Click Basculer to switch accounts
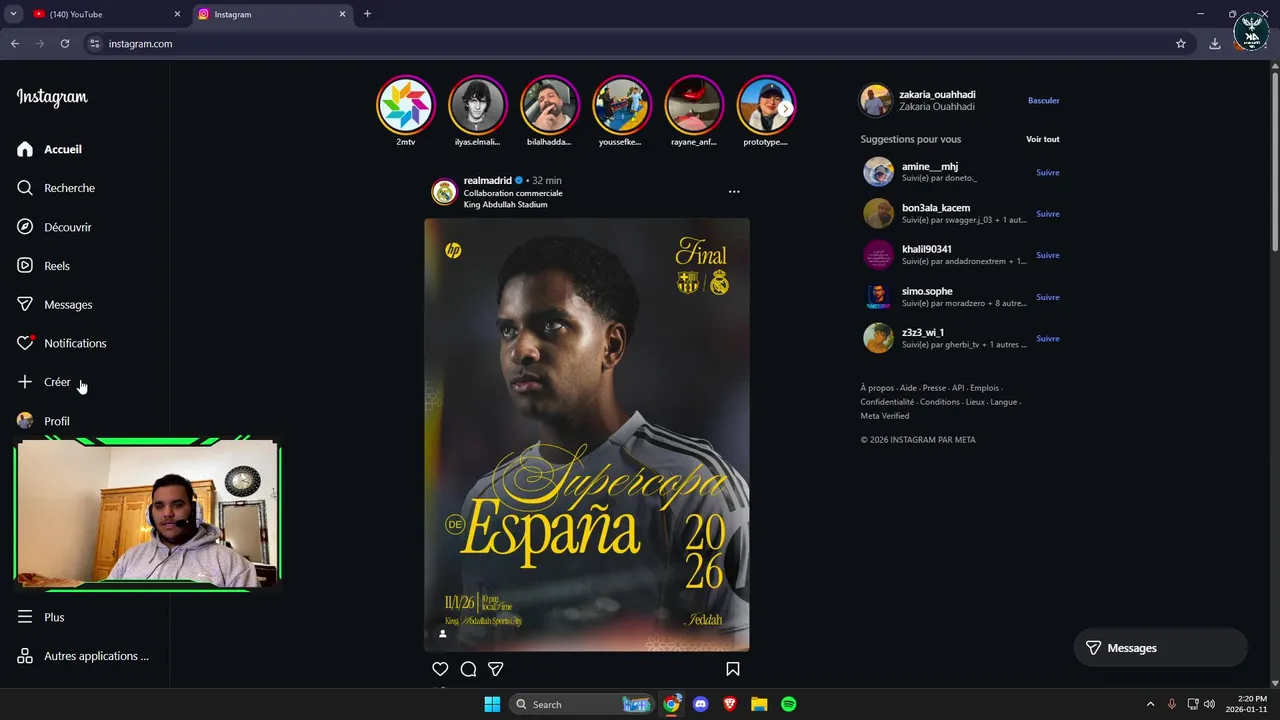 pos(1043,100)
